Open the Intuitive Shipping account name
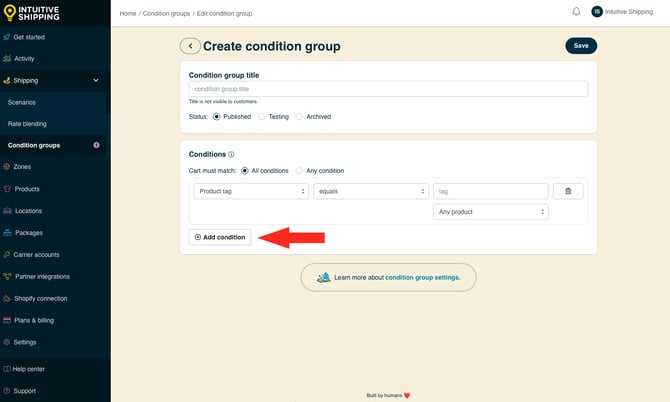 629,12
